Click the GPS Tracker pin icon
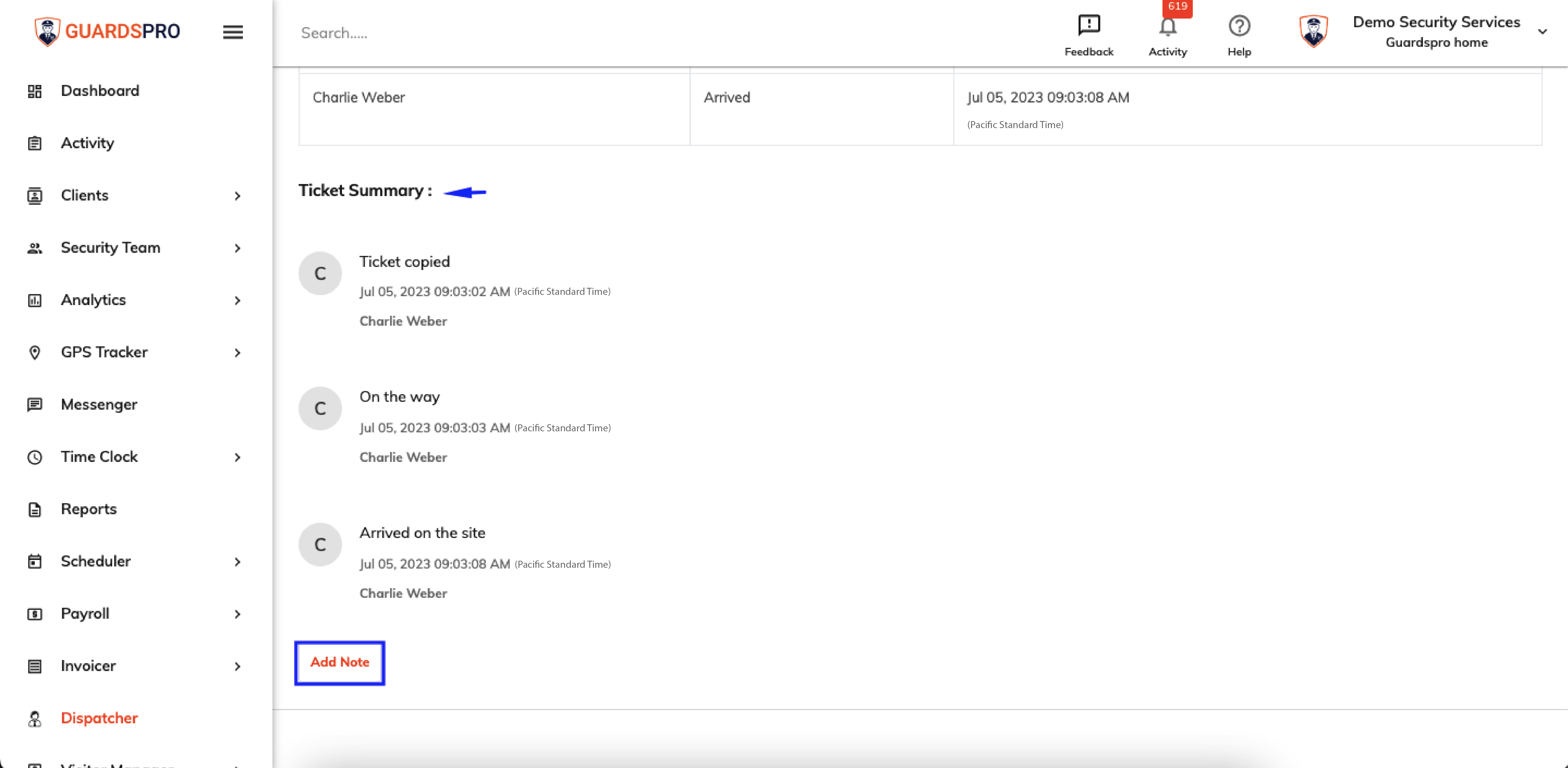The width and height of the screenshot is (1568, 768). tap(35, 353)
